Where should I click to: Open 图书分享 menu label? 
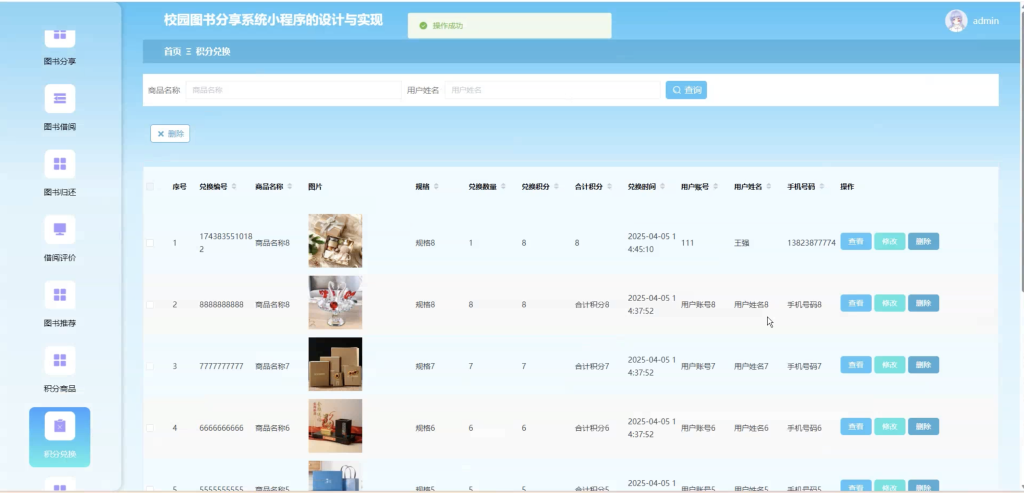59,61
